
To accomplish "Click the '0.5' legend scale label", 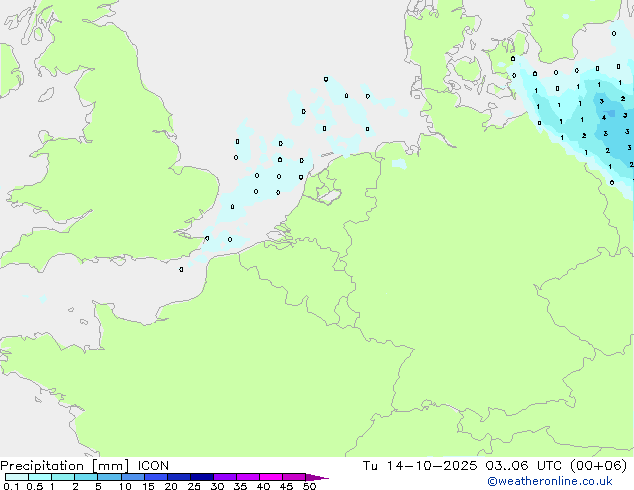I will point(35,486).
